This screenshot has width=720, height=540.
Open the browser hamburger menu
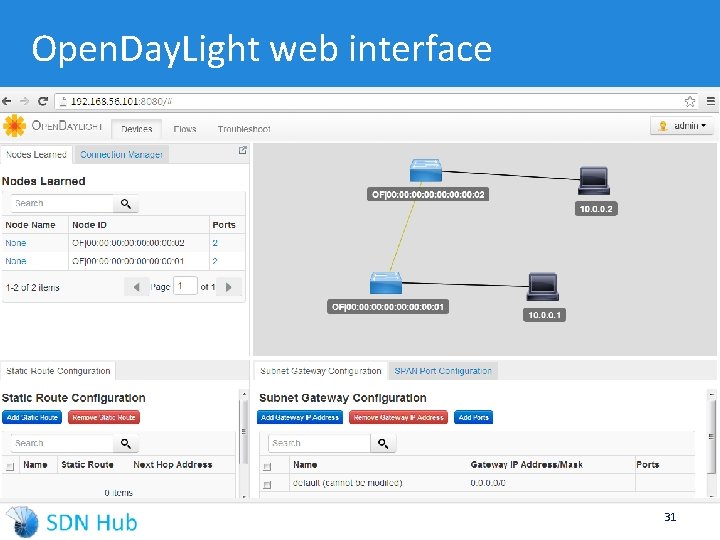tap(710, 101)
